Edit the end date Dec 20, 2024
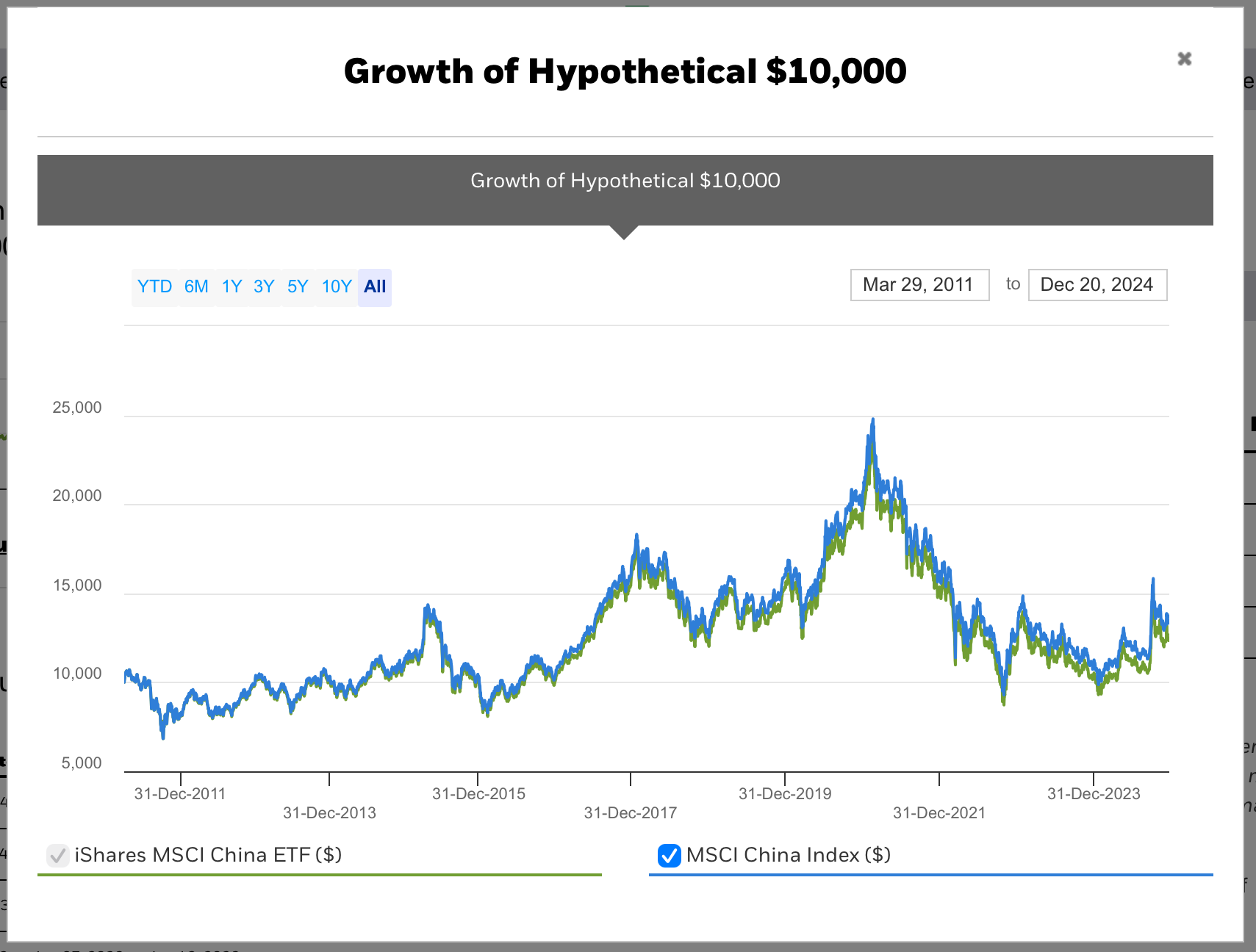 pyautogui.click(x=1097, y=285)
